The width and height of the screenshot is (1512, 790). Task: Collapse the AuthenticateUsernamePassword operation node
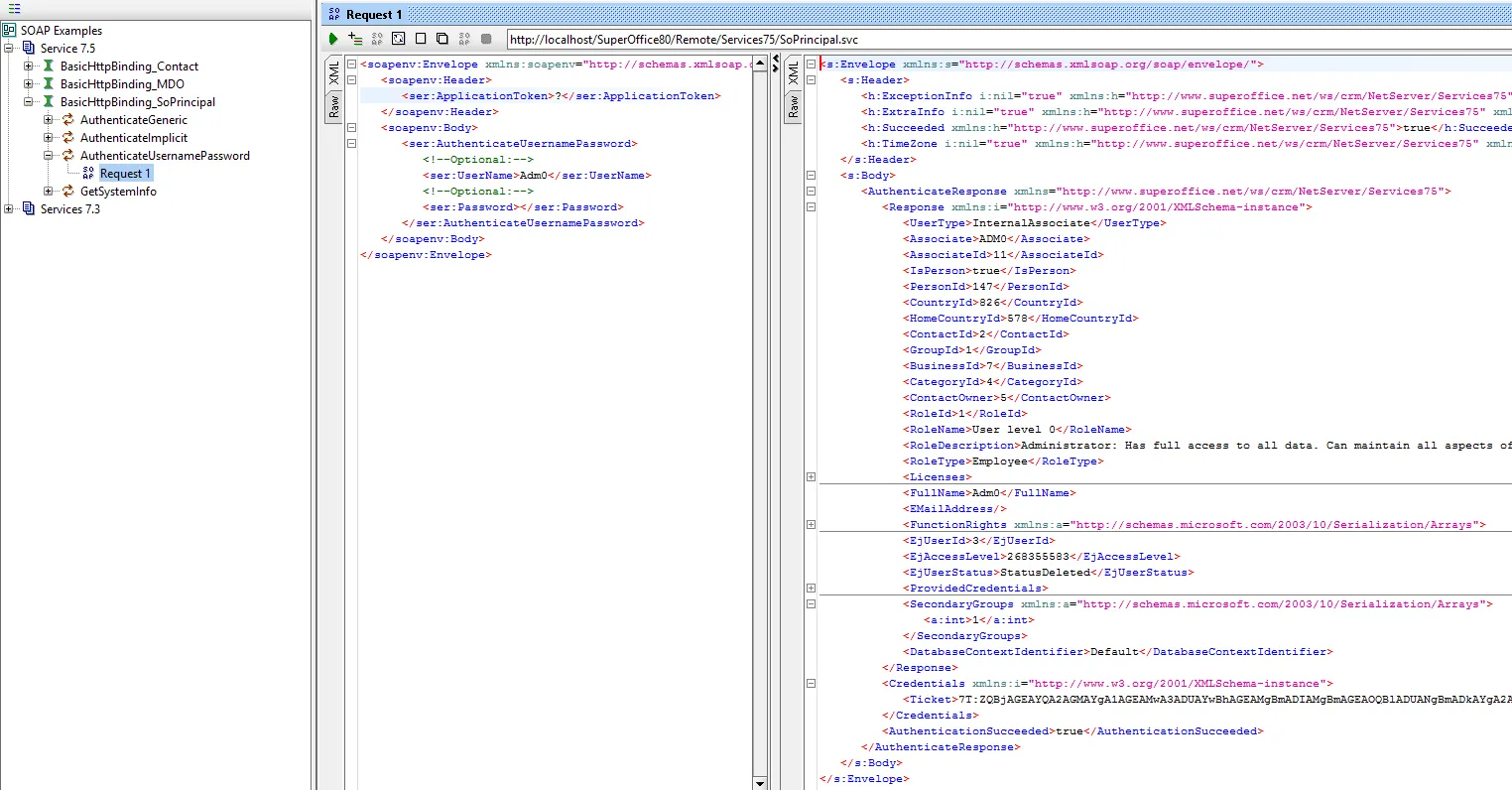pos(49,156)
